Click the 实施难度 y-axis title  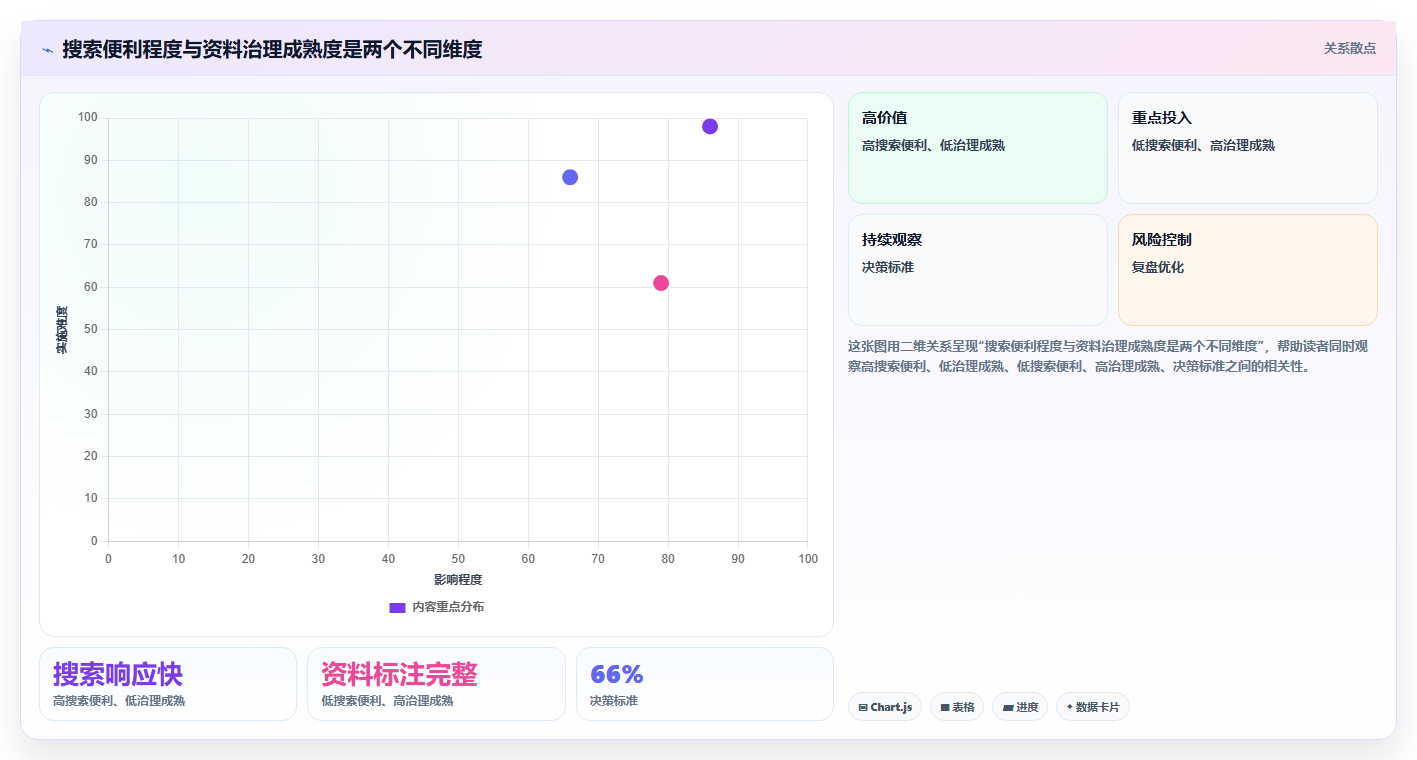(x=62, y=330)
